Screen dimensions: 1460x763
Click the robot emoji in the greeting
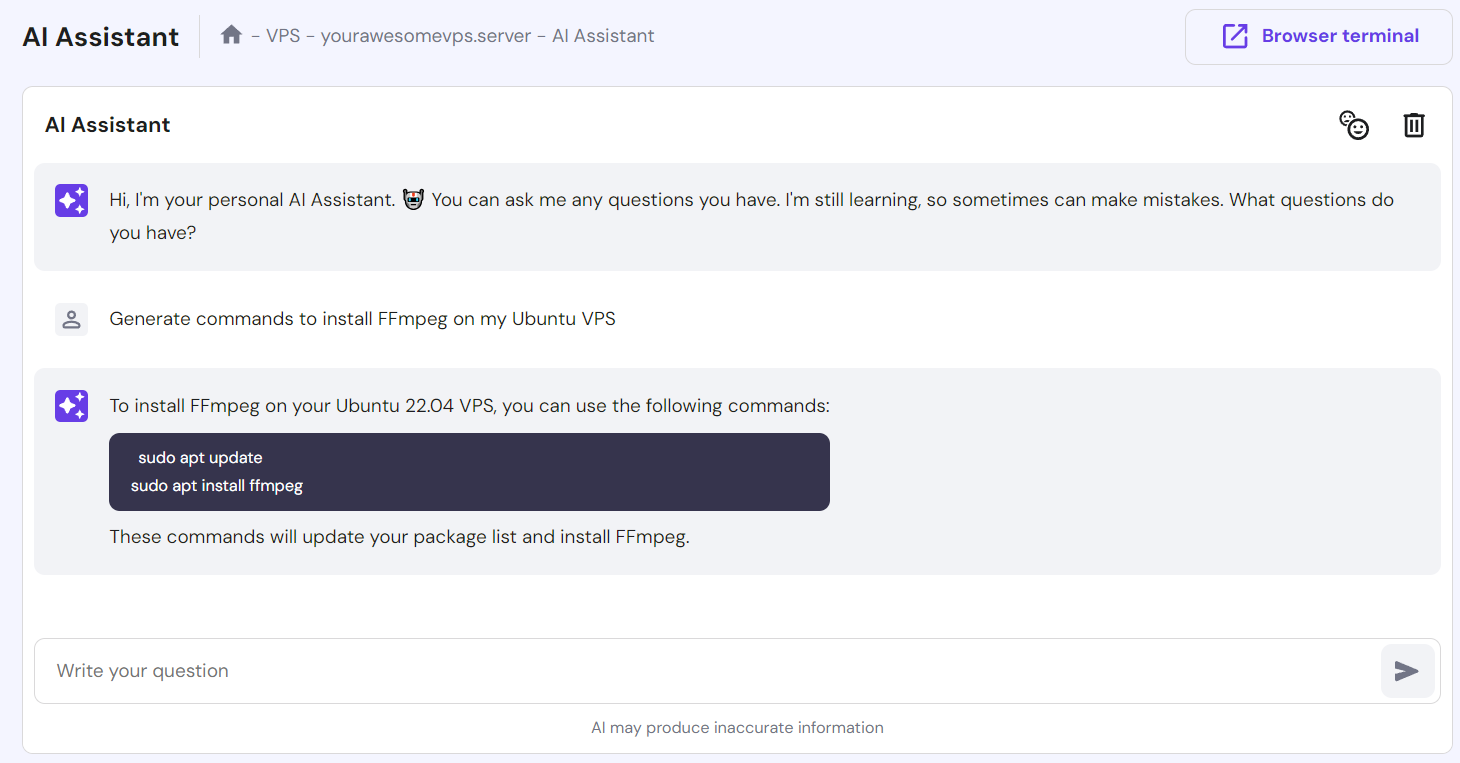[x=413, y=200]
